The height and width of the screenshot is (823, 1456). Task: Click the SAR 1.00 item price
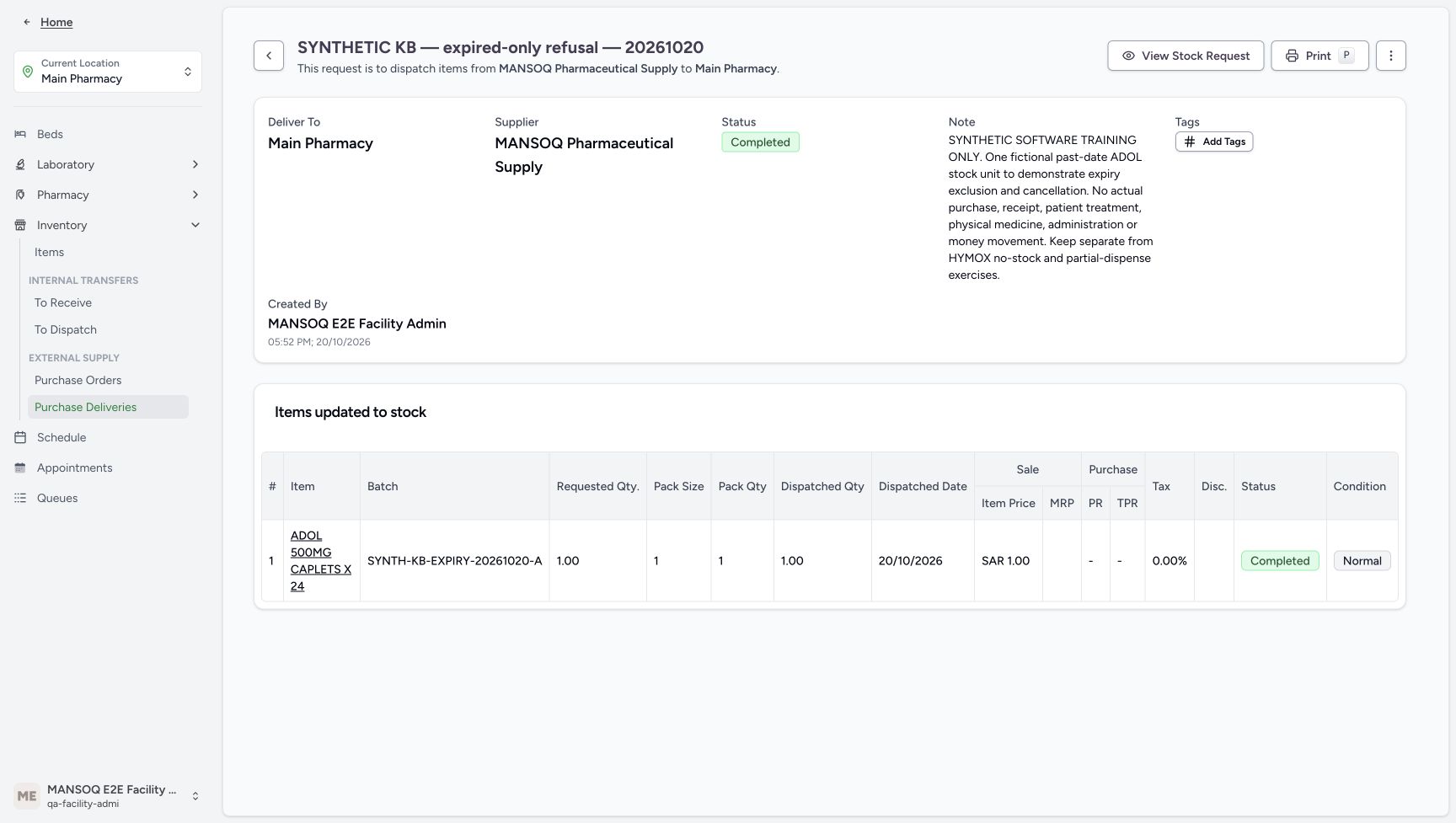1005,561
